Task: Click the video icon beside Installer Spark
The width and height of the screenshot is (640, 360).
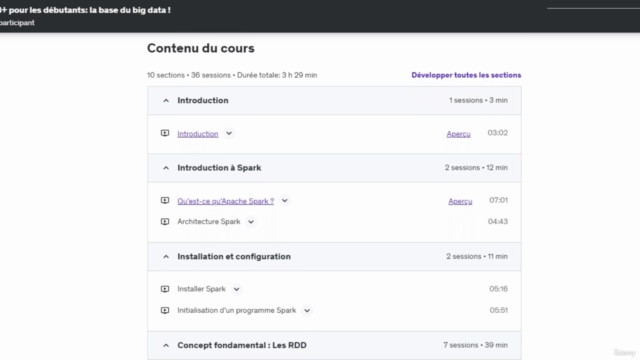Action: 165,289
